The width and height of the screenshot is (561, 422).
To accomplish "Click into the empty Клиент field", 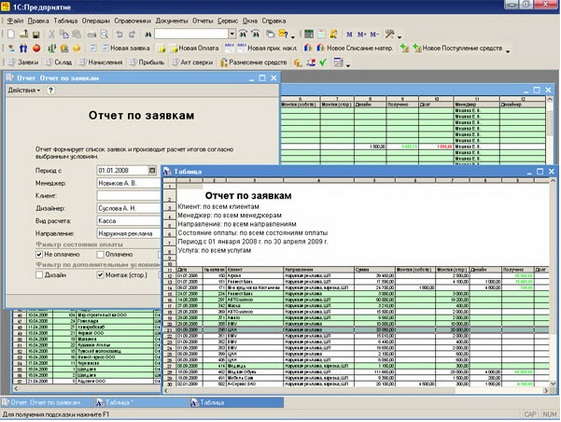I will 129,196.
